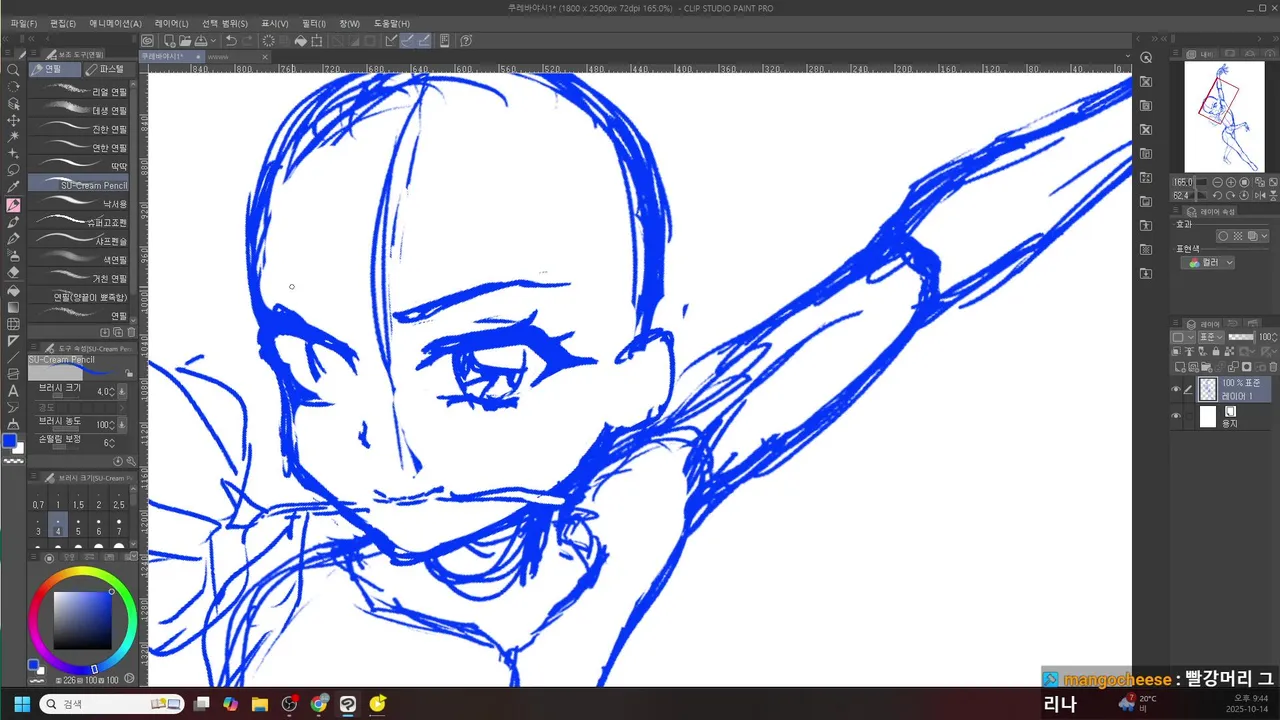Select the Eraser tool
This screenshot has height=720, width=1280.
click(13, 272)
